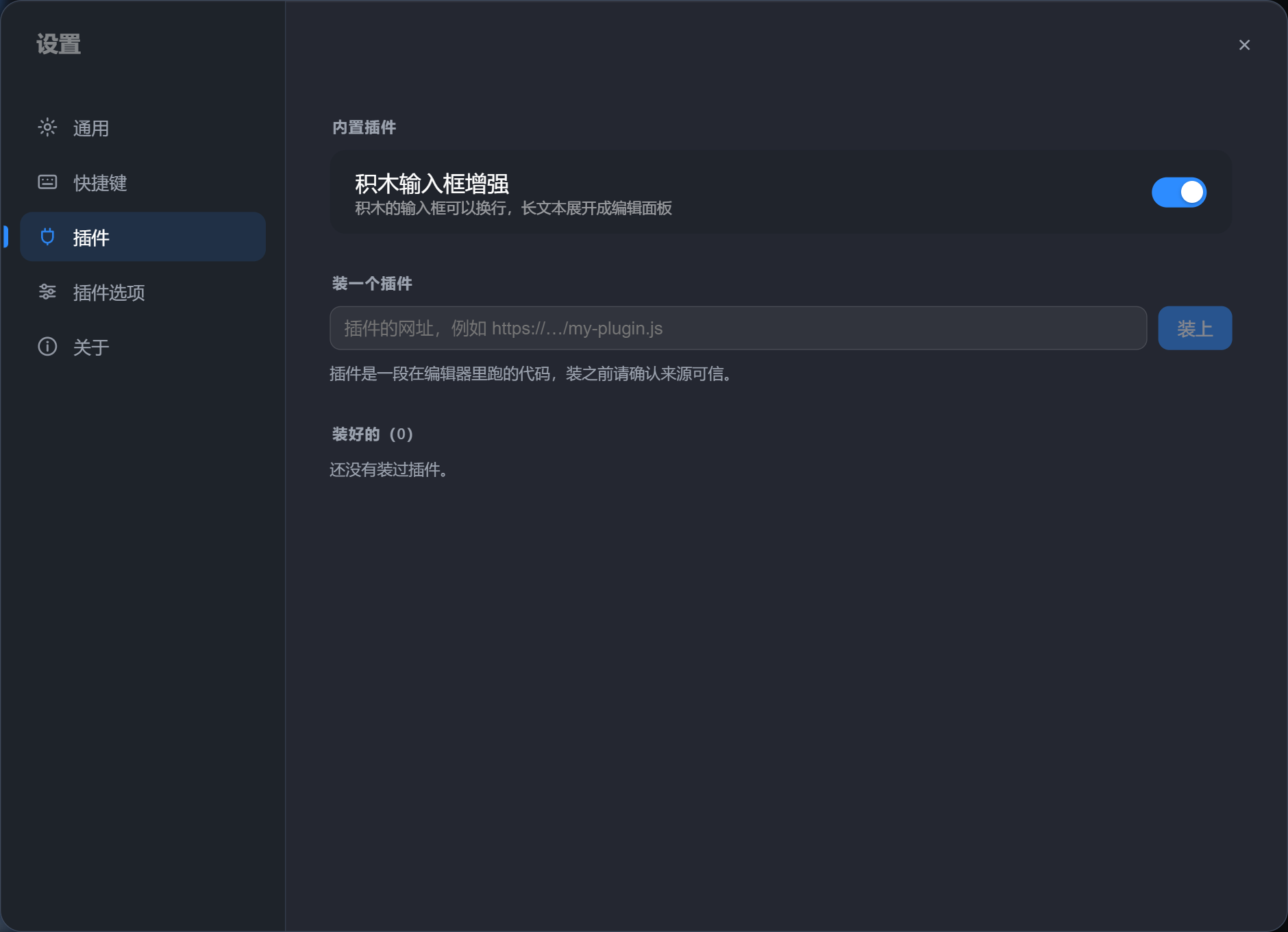Click the 还没有装过插件 message

[x=389, y=470]
